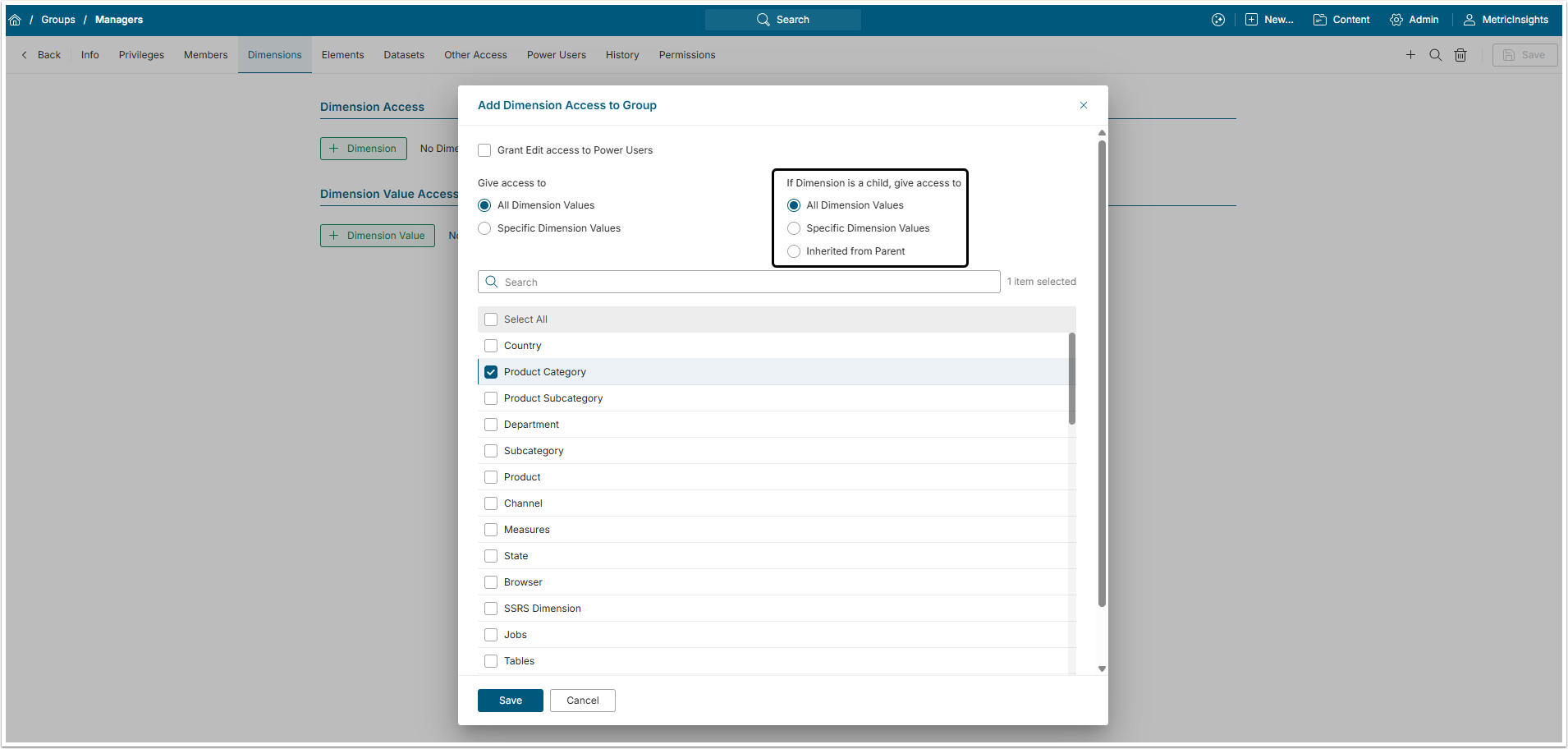This screenshot has width=1568, height=749.
Task: Open the Admin gear menu
Action: click(x=1414, y=20)
